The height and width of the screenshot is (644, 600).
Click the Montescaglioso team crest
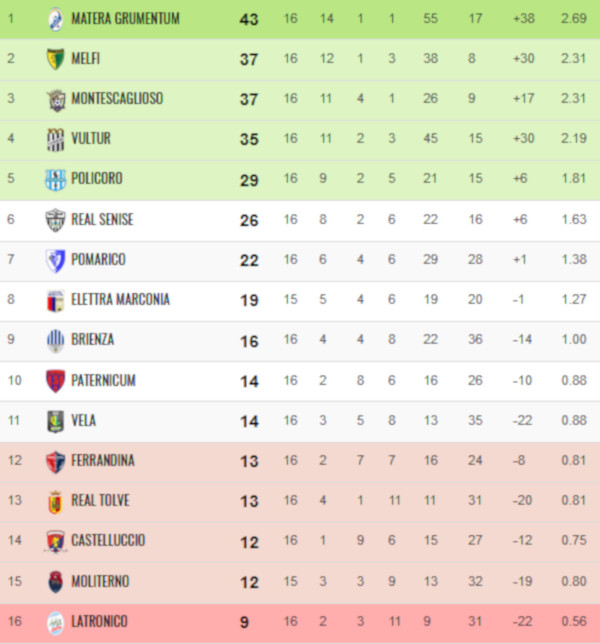56,99
